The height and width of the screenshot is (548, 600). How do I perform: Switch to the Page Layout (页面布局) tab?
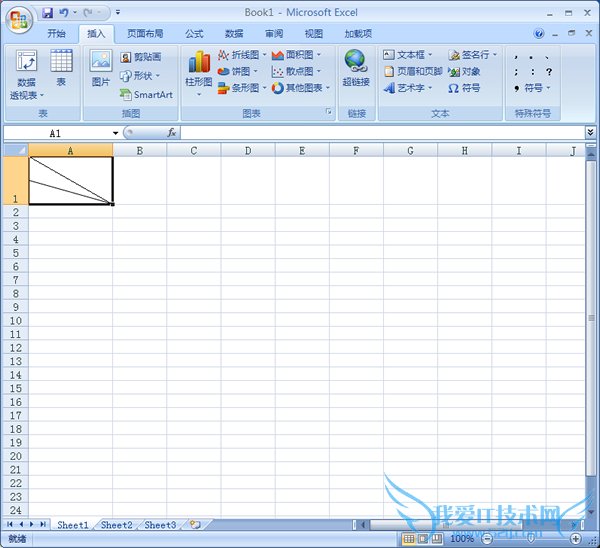coord(145,34)
